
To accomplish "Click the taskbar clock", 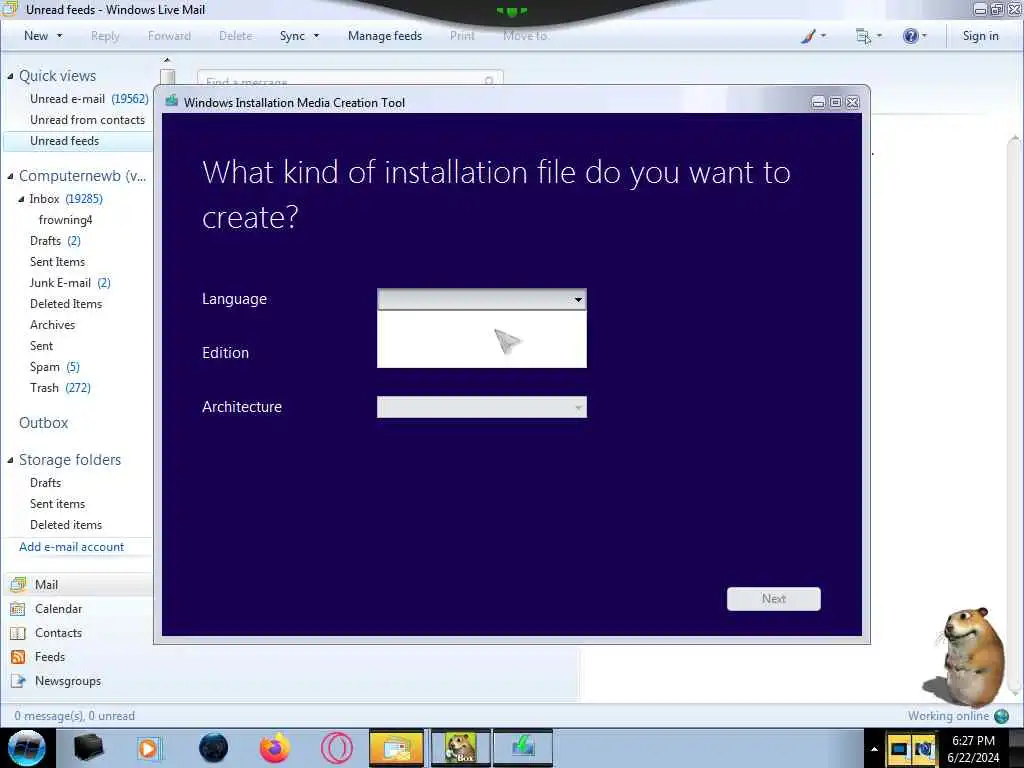I will click(x=973, y=749).
